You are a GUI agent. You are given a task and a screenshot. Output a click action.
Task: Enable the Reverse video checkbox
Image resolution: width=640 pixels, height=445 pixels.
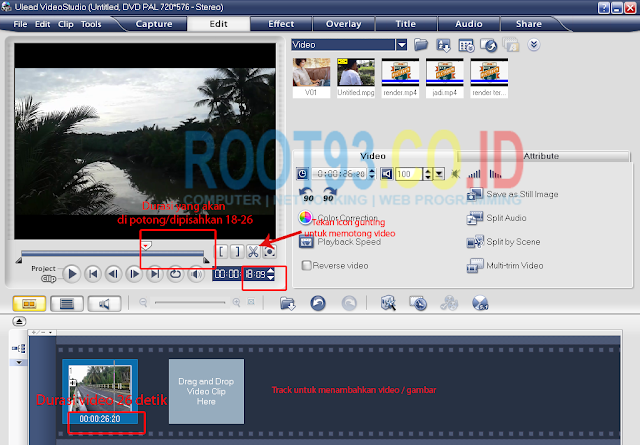[306, 265]
